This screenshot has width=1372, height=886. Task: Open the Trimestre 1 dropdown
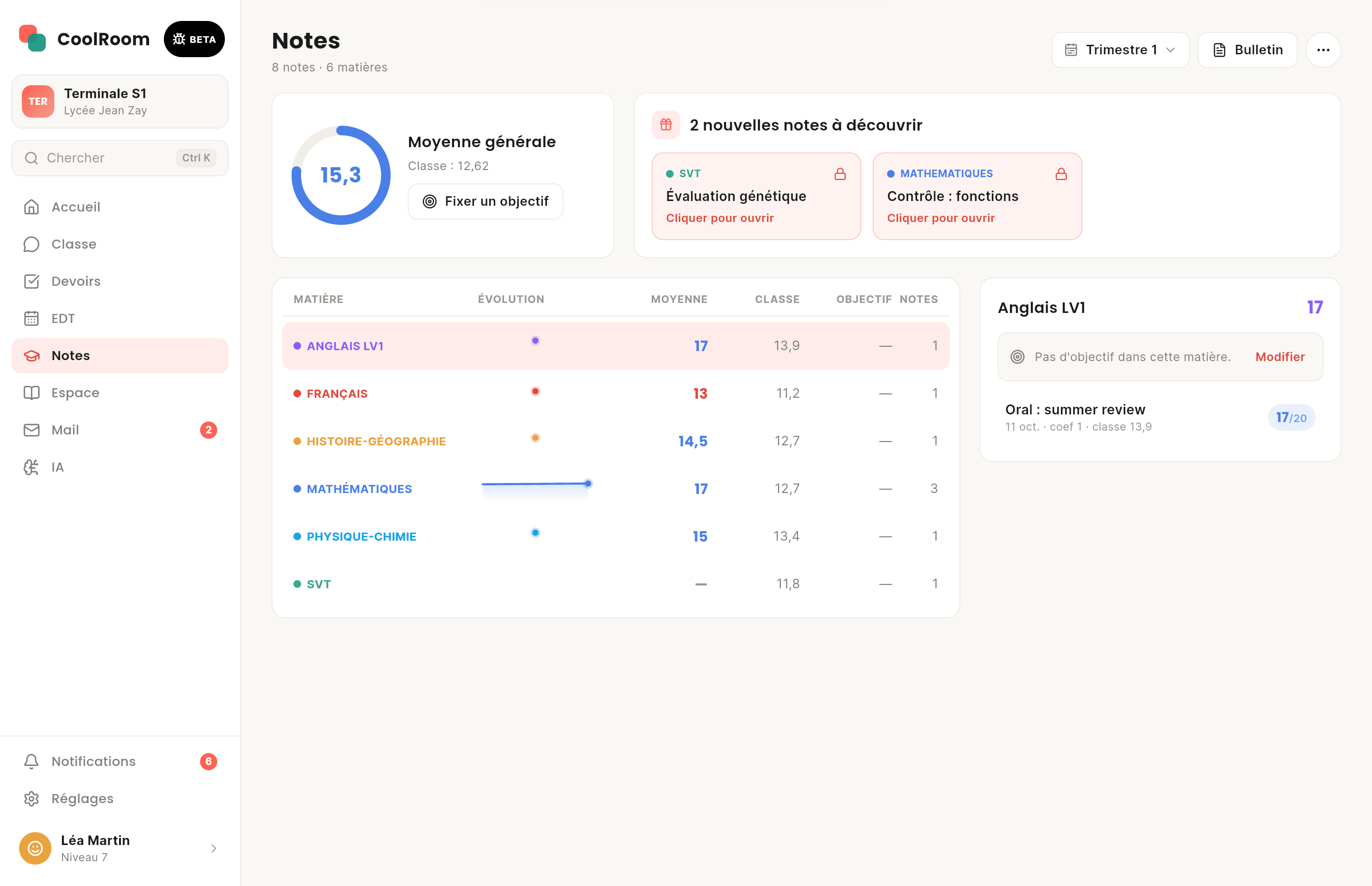[x=1120, y=50]
